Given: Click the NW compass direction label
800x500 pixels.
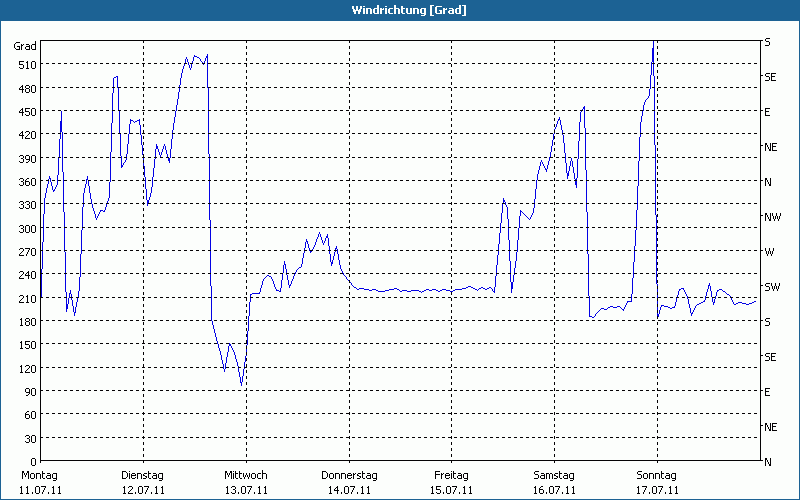Looking at the screenshot, I should pos(772,217).
